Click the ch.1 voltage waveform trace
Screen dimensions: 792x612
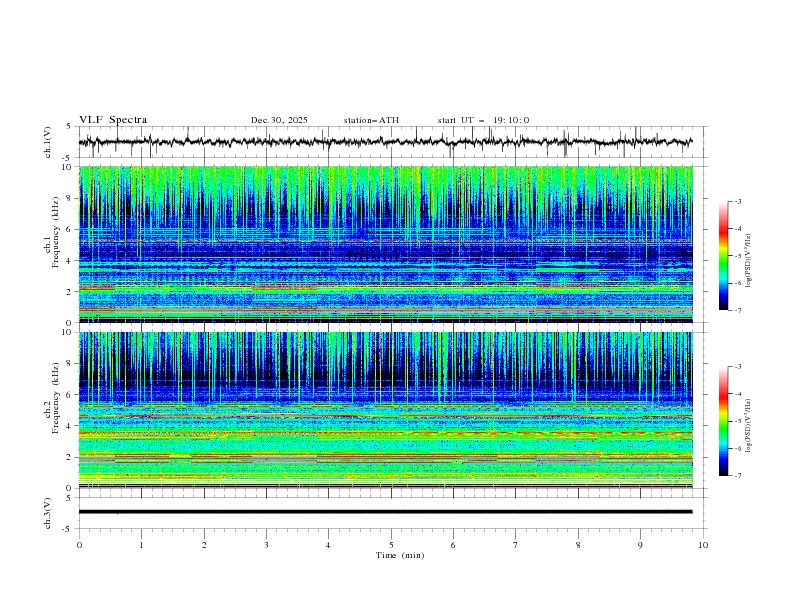(385, 142)
